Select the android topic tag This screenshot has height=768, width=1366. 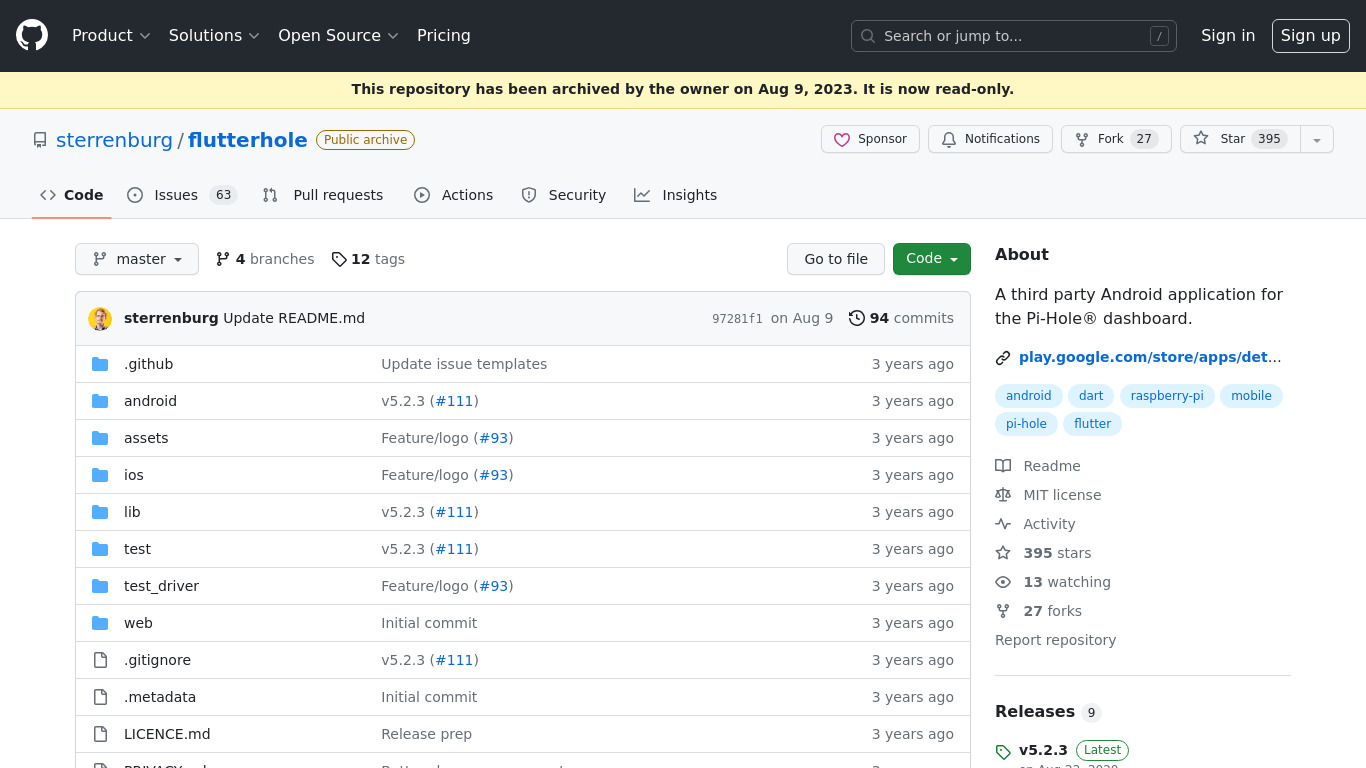point(1029,396)
